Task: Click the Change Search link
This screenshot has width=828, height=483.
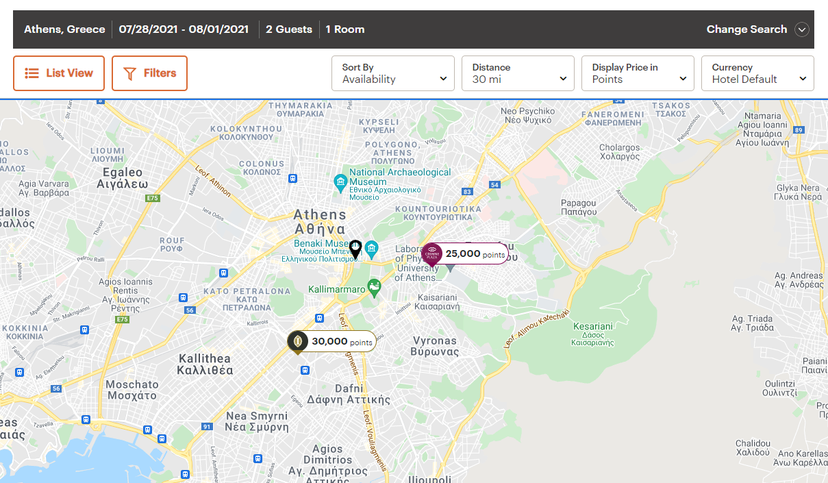Action: tap(746, 30)
